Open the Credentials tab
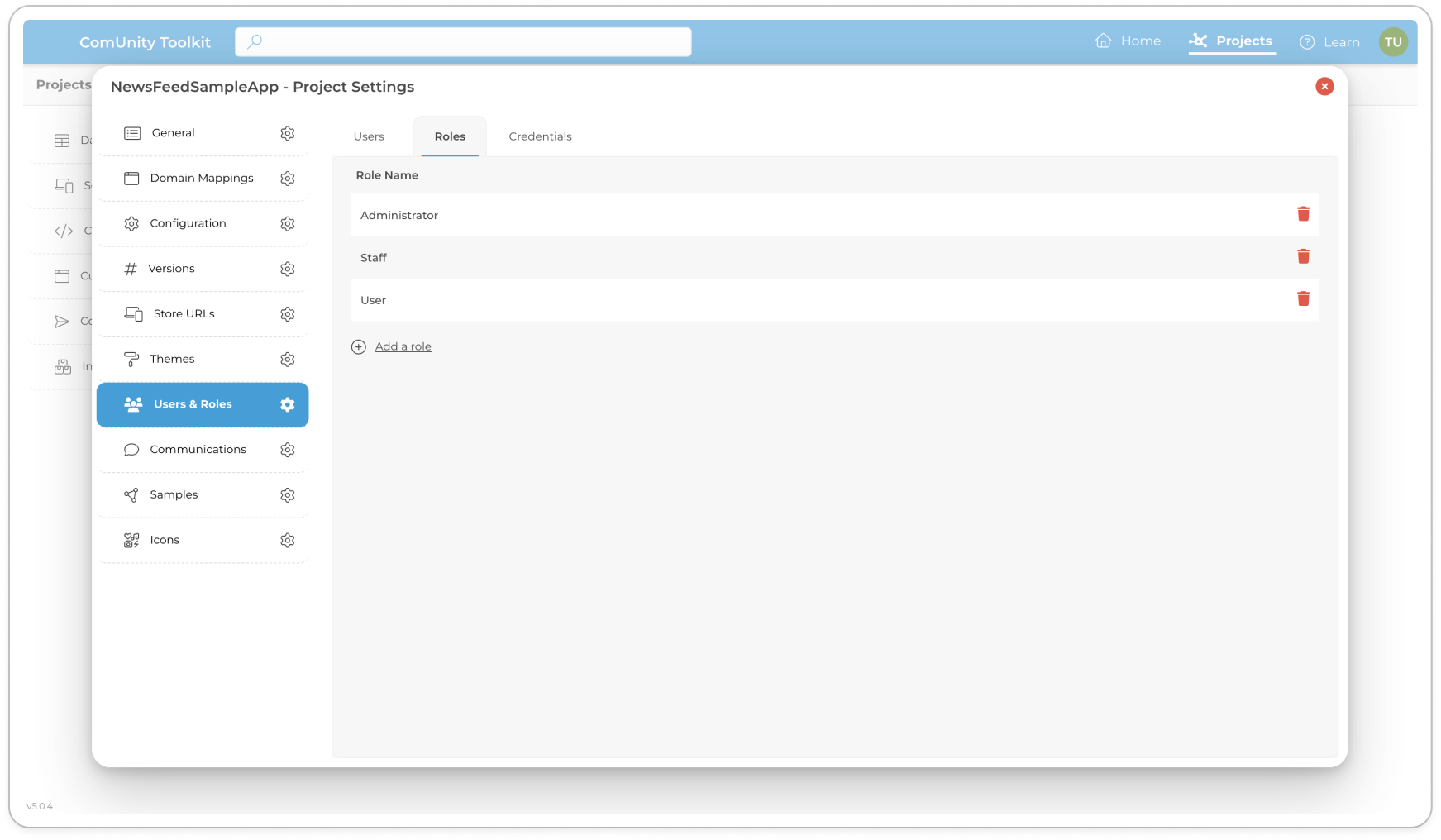 tap(540, 136)
